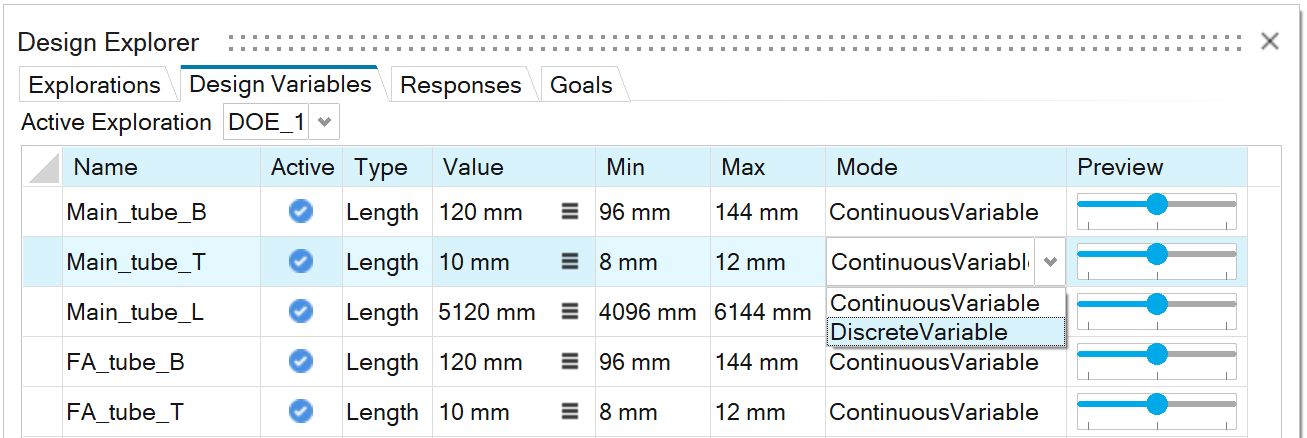Deactivate the Main_tube_B design variable

(300, 211)
